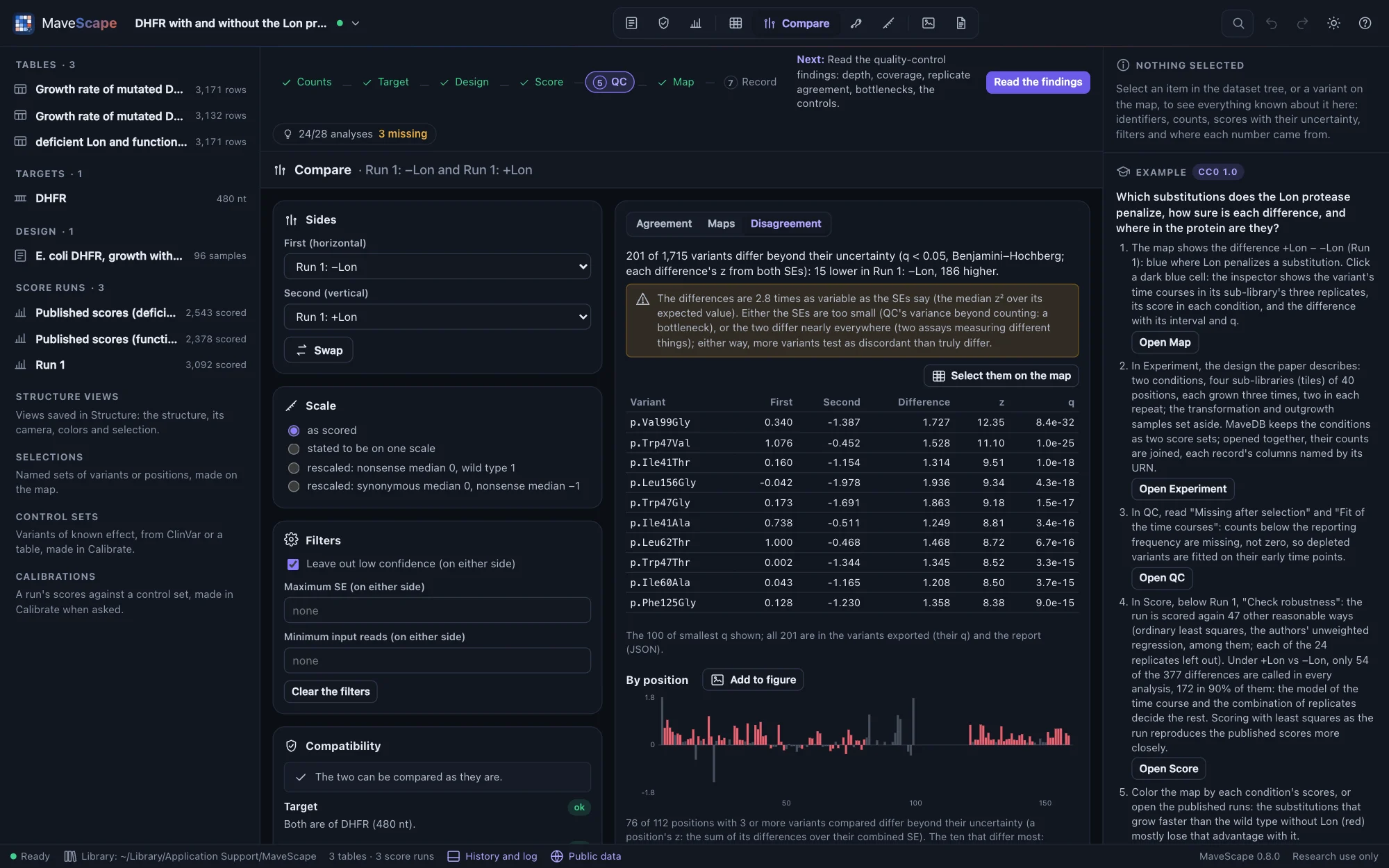
Task: Open the Map grid icon in toolbar
Action: pyautogui.click(x=735, y=23)
